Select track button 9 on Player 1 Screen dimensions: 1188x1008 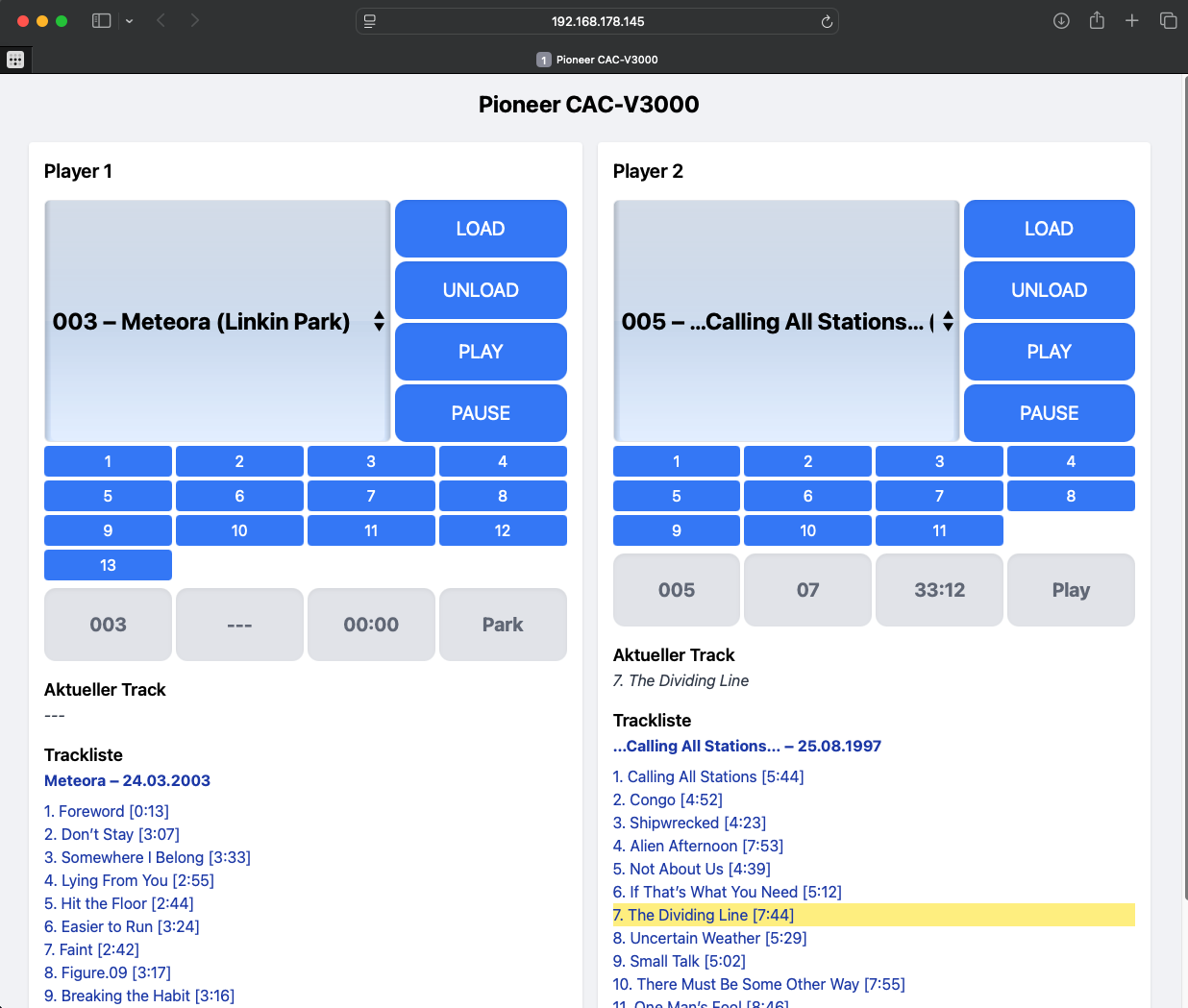coord(108,530)
